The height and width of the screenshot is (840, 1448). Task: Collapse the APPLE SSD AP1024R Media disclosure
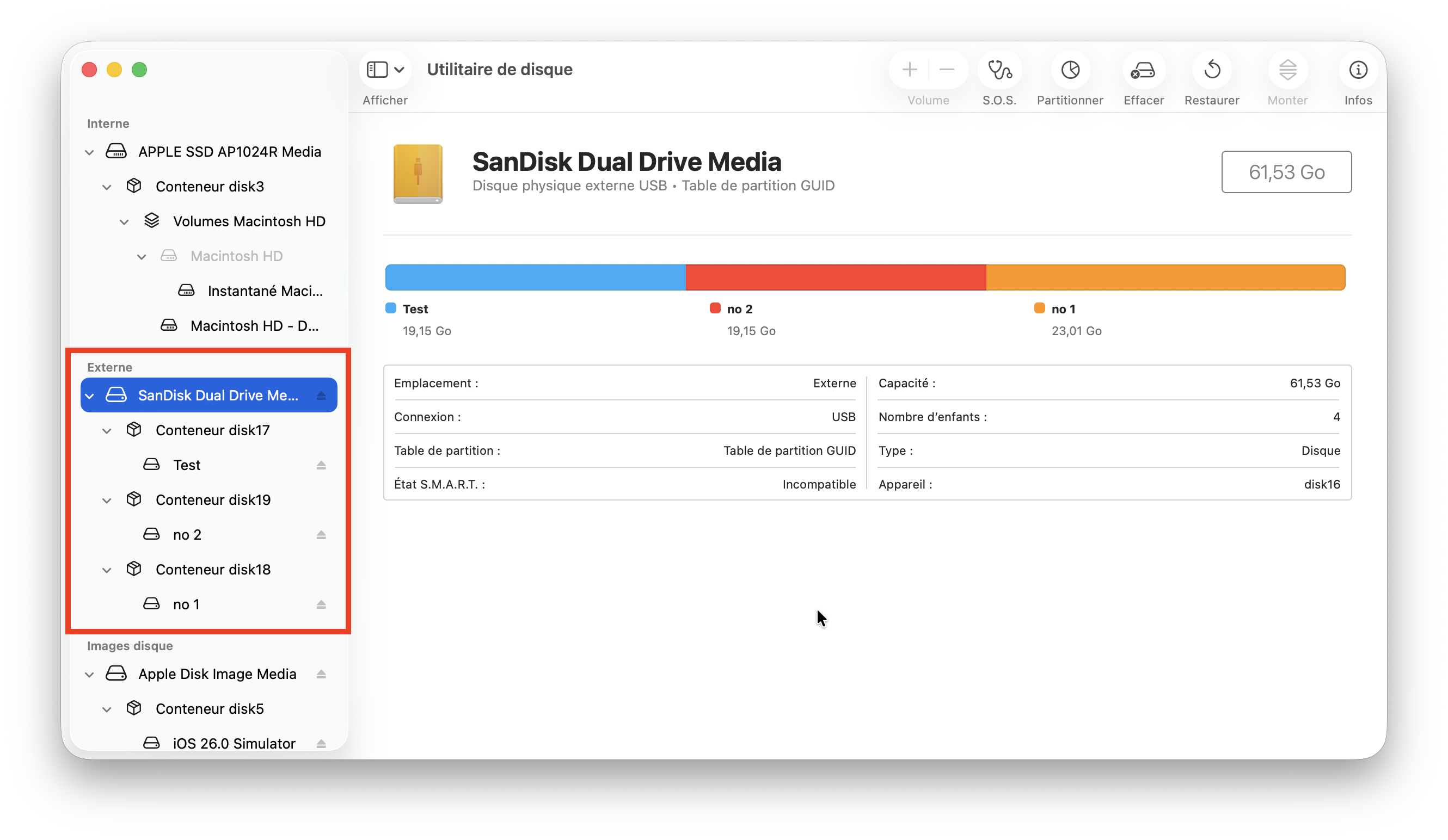[x=90, y=152]
